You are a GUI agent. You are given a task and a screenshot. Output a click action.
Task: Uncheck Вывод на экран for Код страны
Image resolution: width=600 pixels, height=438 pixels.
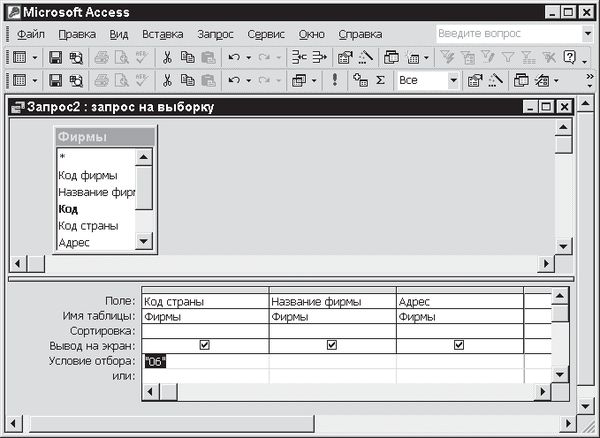[x=205, y=345]
